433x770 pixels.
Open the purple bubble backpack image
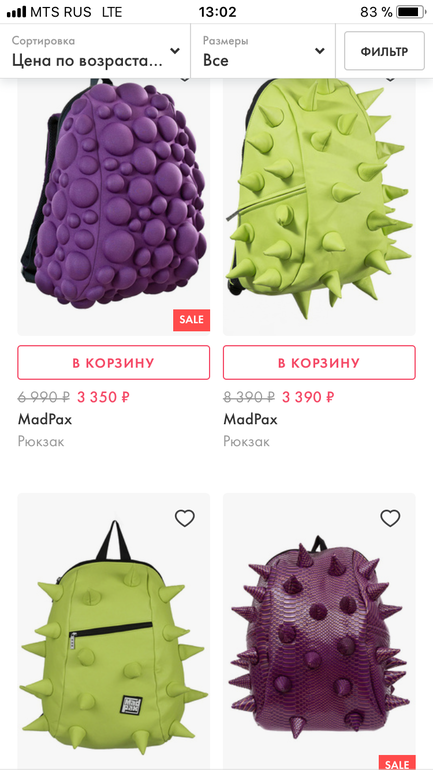113,206
